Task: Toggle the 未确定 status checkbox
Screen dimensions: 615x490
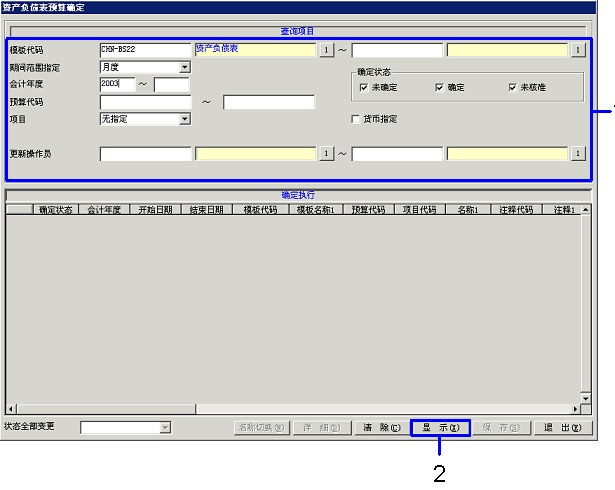Action: click(364, 88)
